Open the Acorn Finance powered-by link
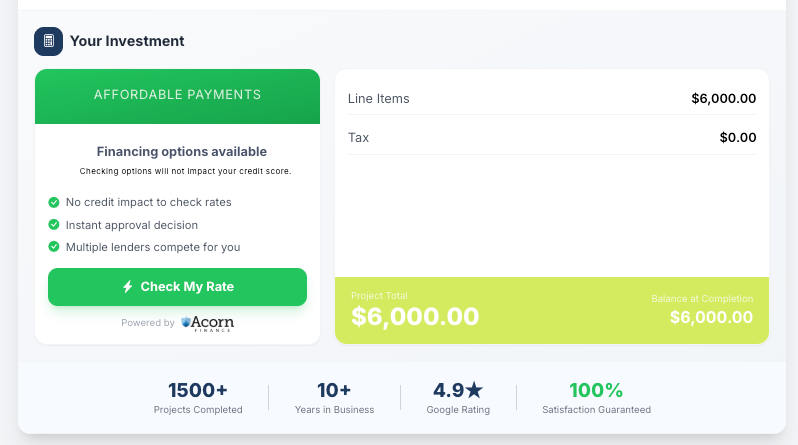 [x=178, y=323]
